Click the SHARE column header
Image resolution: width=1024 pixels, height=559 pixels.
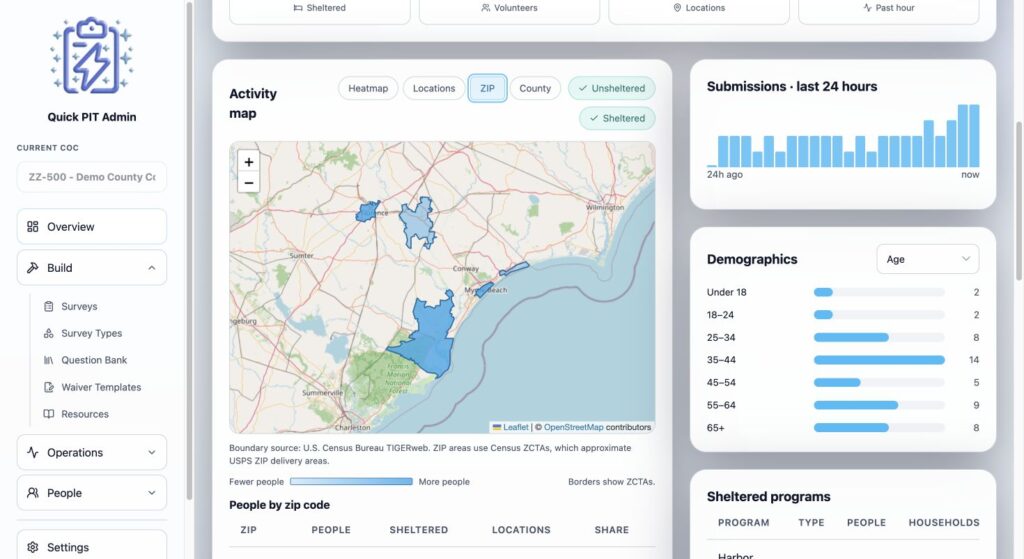click(612, 530)
